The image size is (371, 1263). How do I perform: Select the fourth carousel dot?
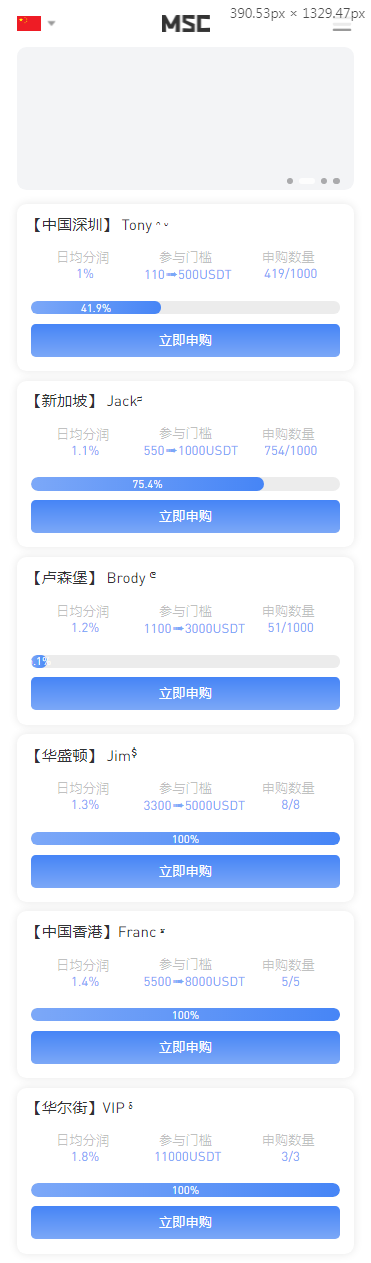tap(337, 181)
